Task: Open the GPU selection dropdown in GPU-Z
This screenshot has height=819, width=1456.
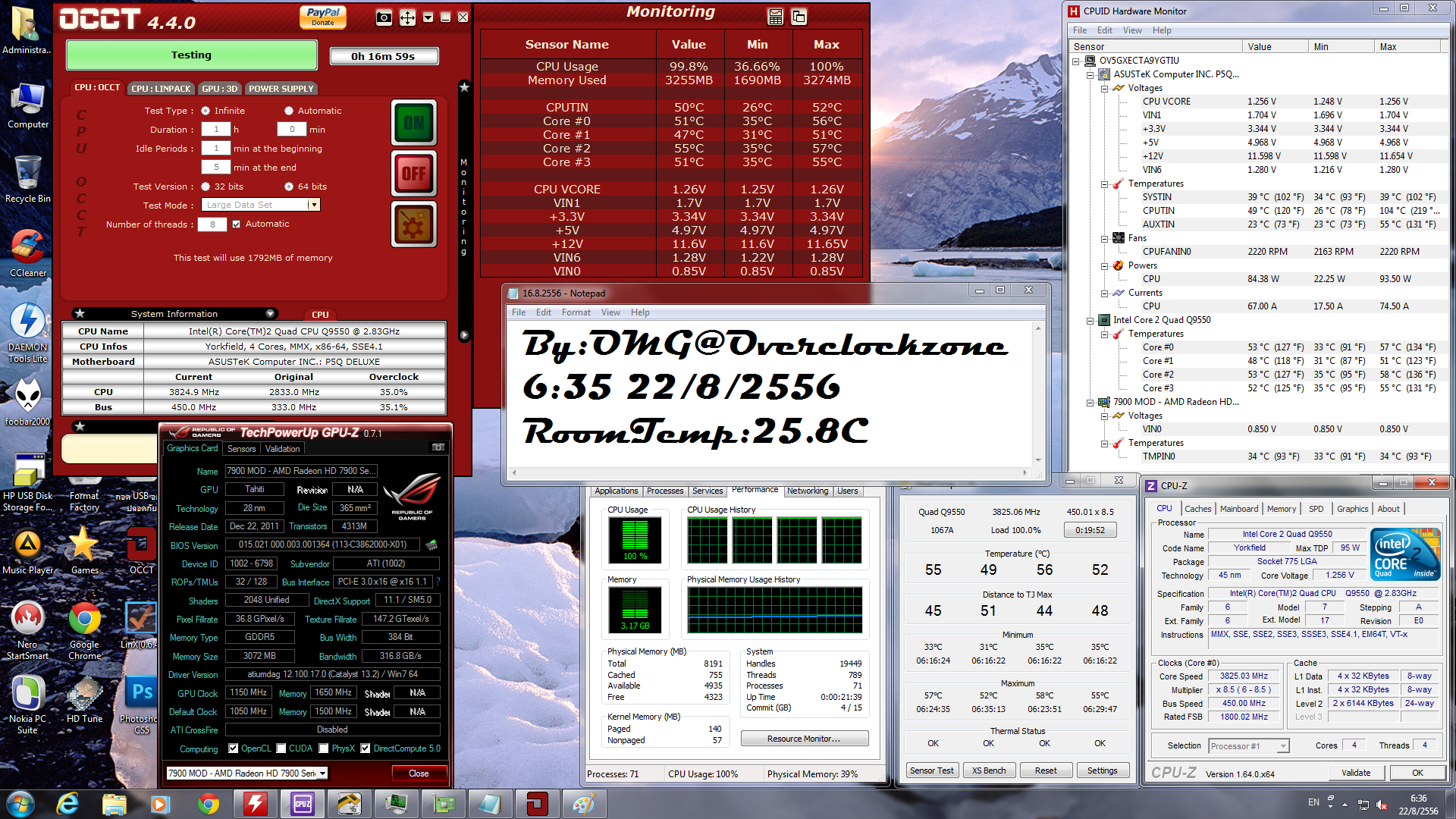Action: (322, 773)
